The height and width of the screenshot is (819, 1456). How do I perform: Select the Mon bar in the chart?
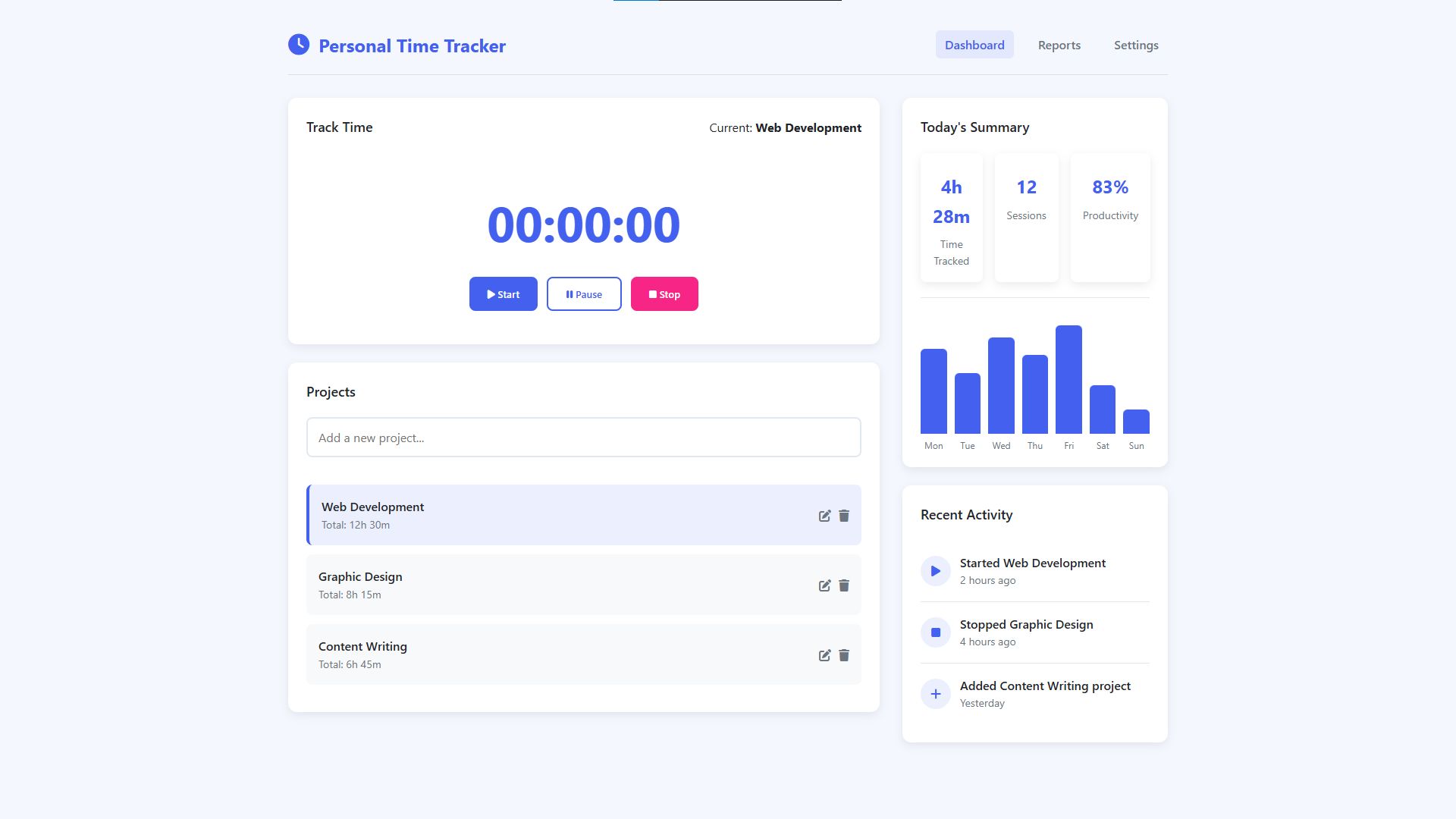coord(934,391)
